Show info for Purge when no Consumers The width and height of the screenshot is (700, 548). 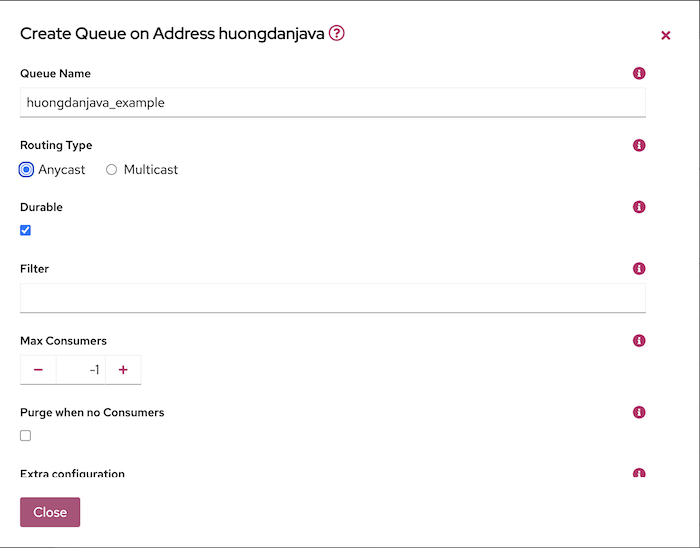[x=639, y=412]
